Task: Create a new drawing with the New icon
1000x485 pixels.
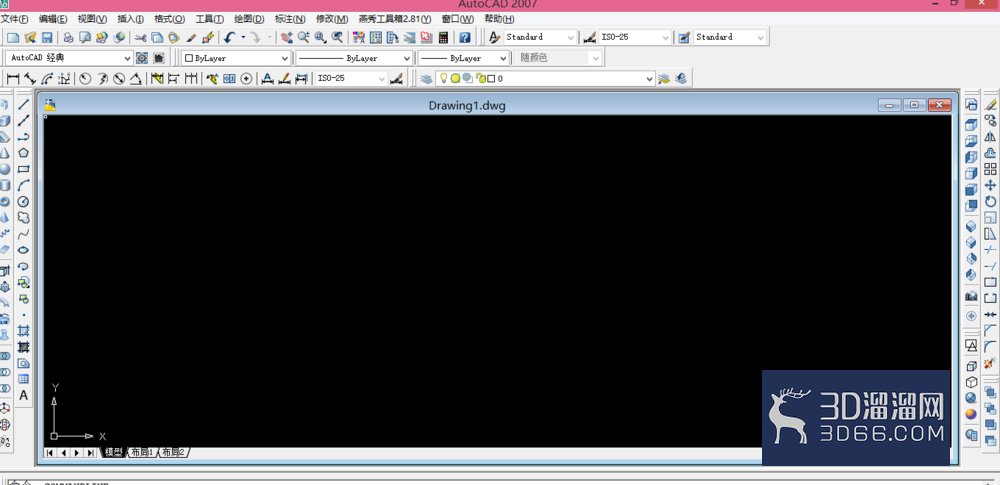Action: (13, 38)
